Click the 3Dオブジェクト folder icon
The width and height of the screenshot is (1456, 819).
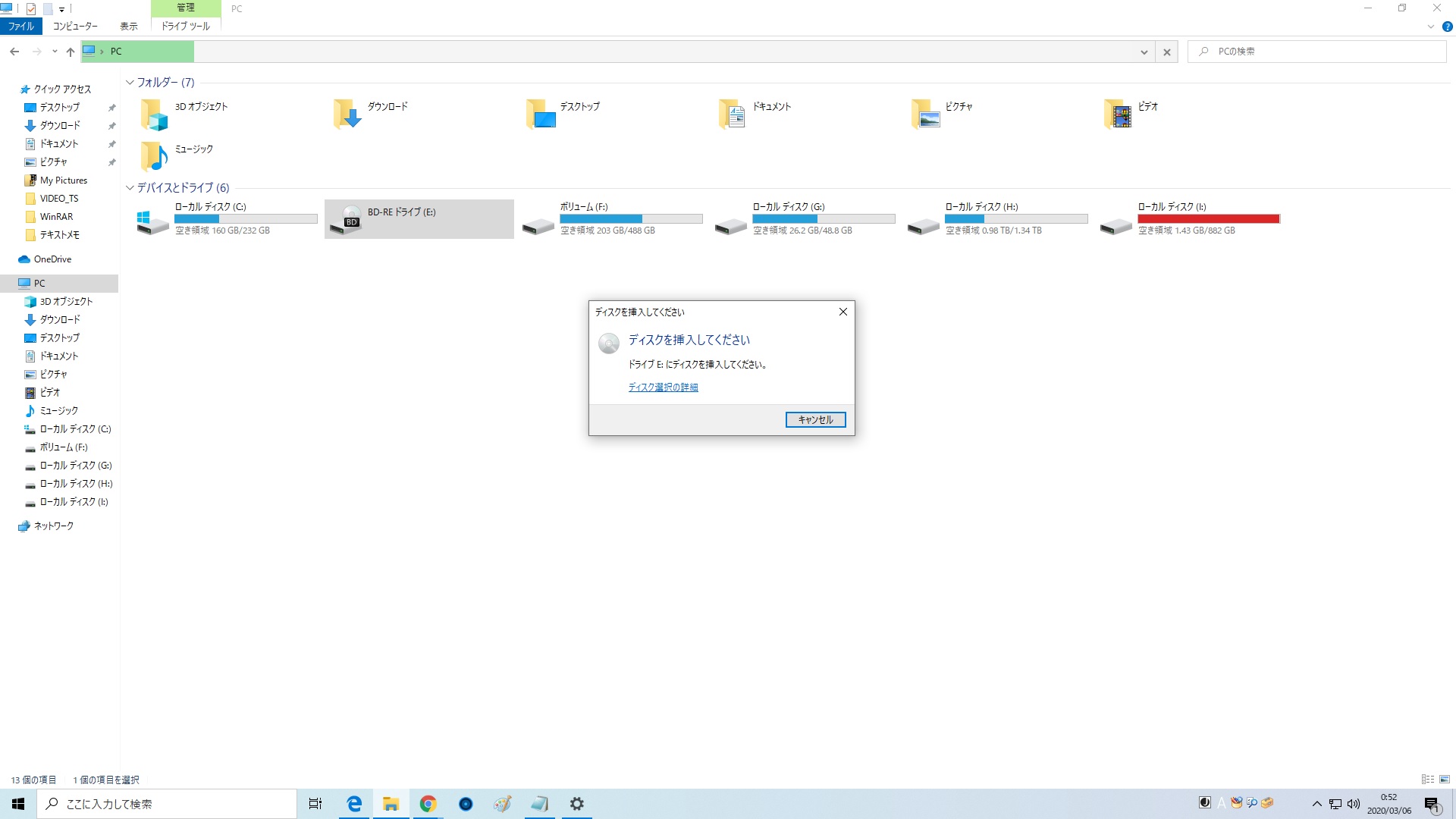pos(153,113)
